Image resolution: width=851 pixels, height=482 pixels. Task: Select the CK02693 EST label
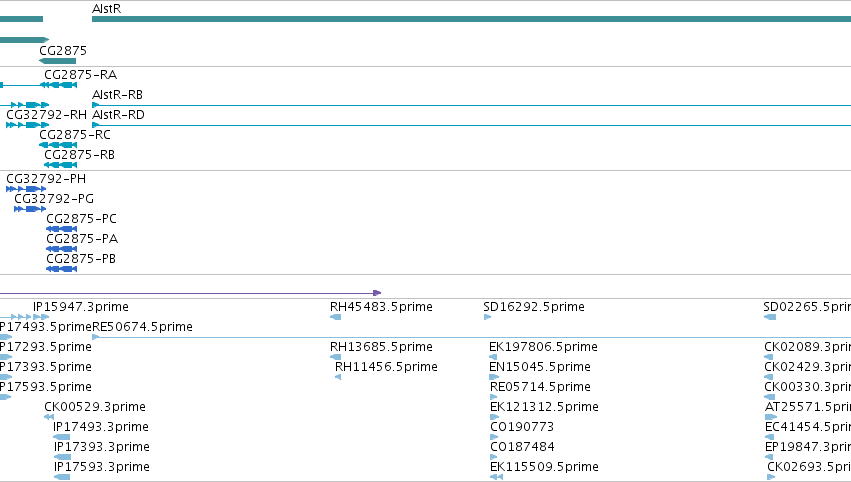809,468
